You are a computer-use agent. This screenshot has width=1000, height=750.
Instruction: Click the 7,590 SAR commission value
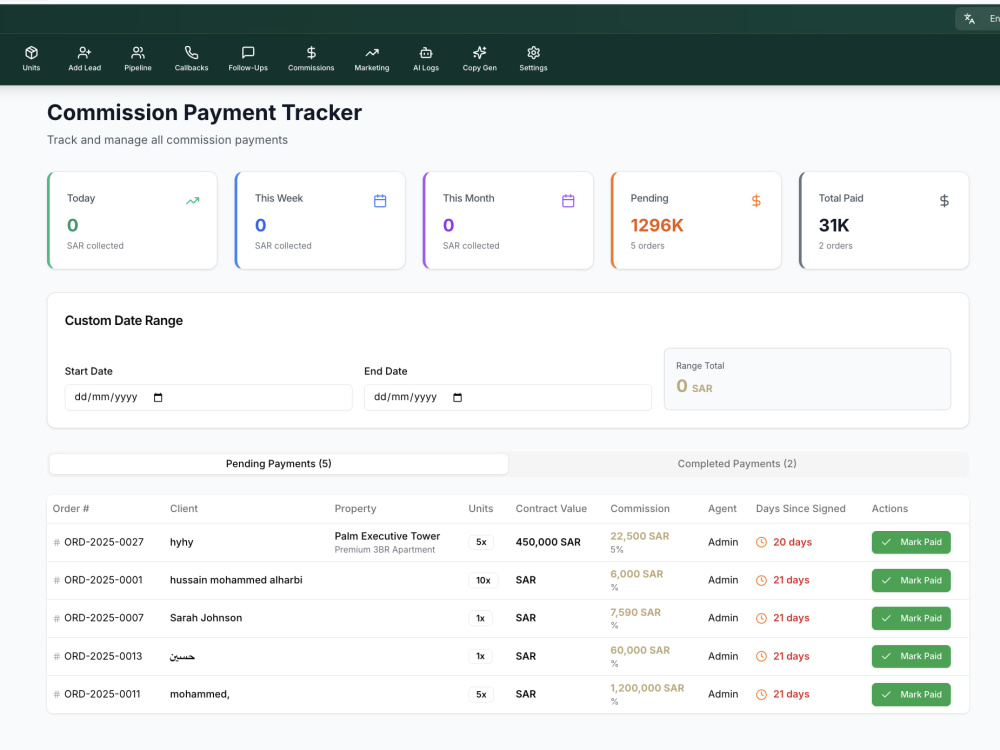tap(635, 612)
